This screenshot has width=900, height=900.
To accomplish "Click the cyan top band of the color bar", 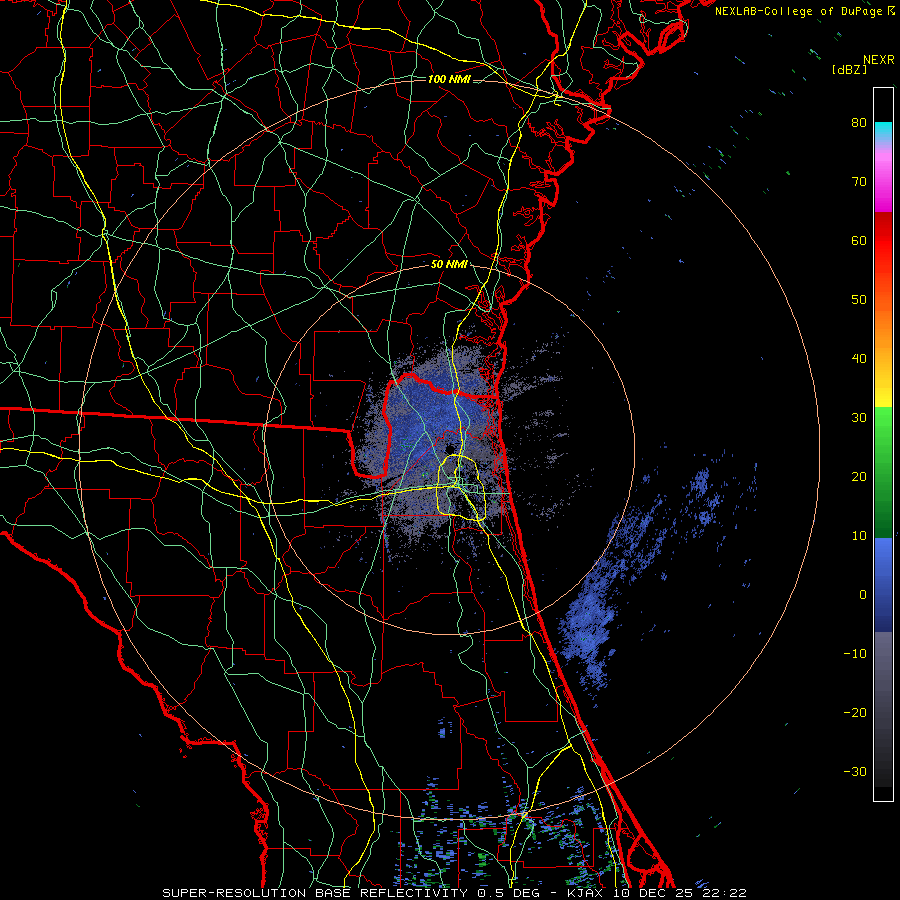I will pos(883,132).
